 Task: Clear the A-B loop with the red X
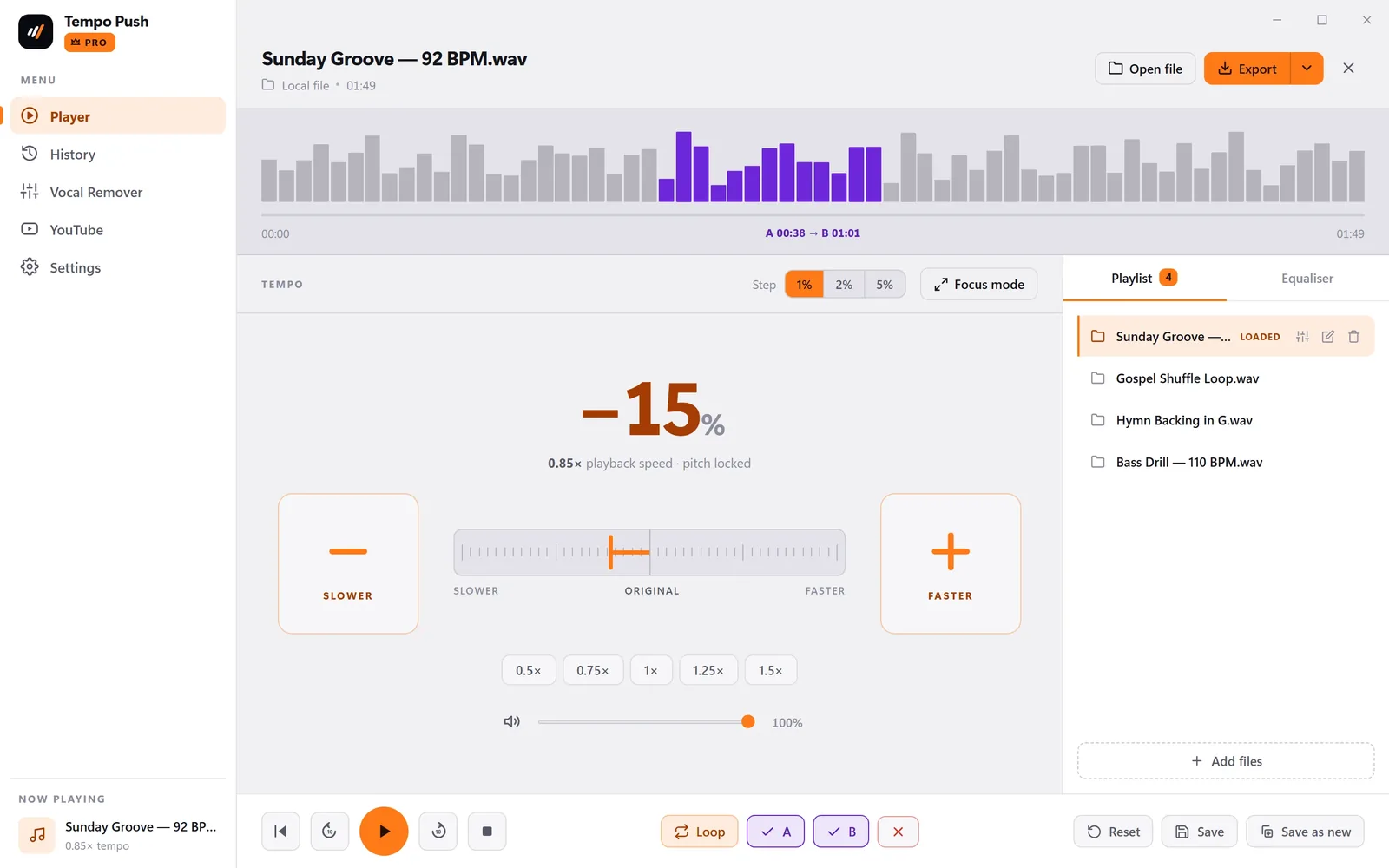[x=898, y=832]
